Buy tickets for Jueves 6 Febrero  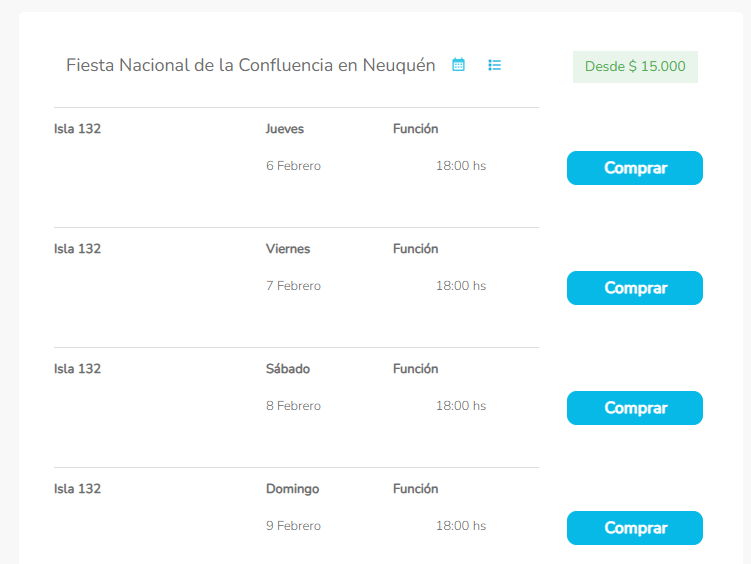click(x=634, y=168)
